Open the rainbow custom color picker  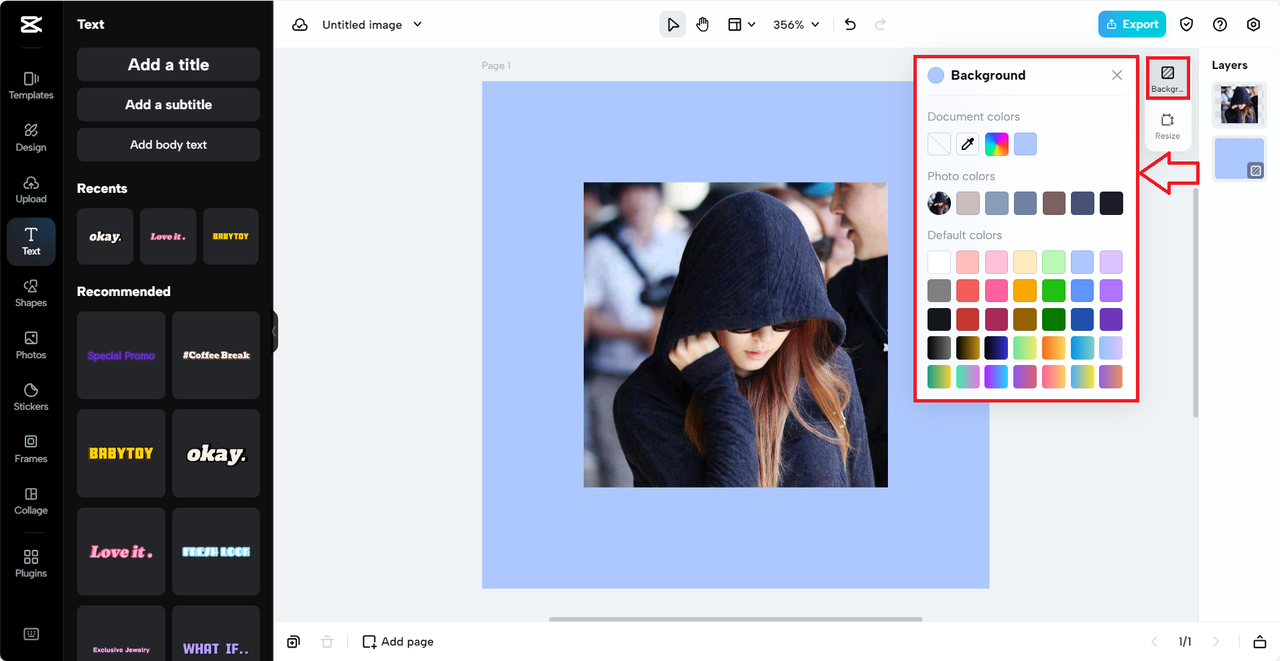coord(997,144)
